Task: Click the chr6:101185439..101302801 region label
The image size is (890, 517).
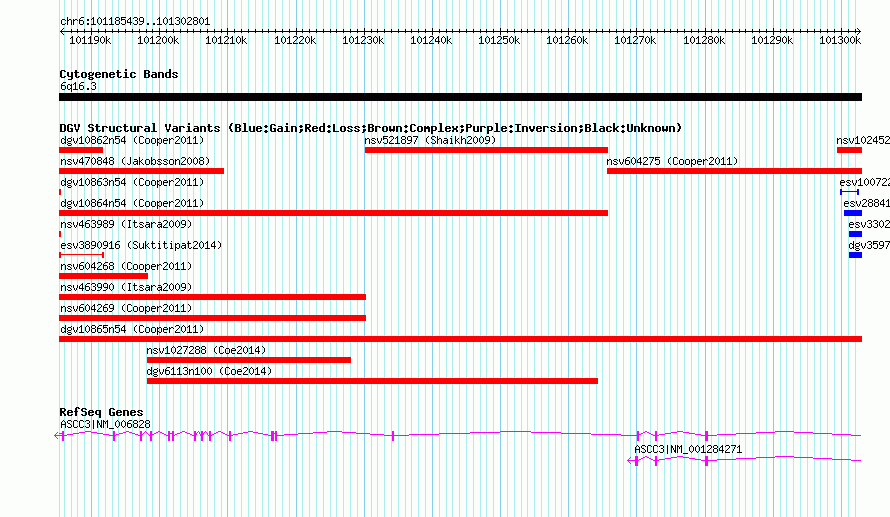Action: pyautogui.click(x=135, y=21)
